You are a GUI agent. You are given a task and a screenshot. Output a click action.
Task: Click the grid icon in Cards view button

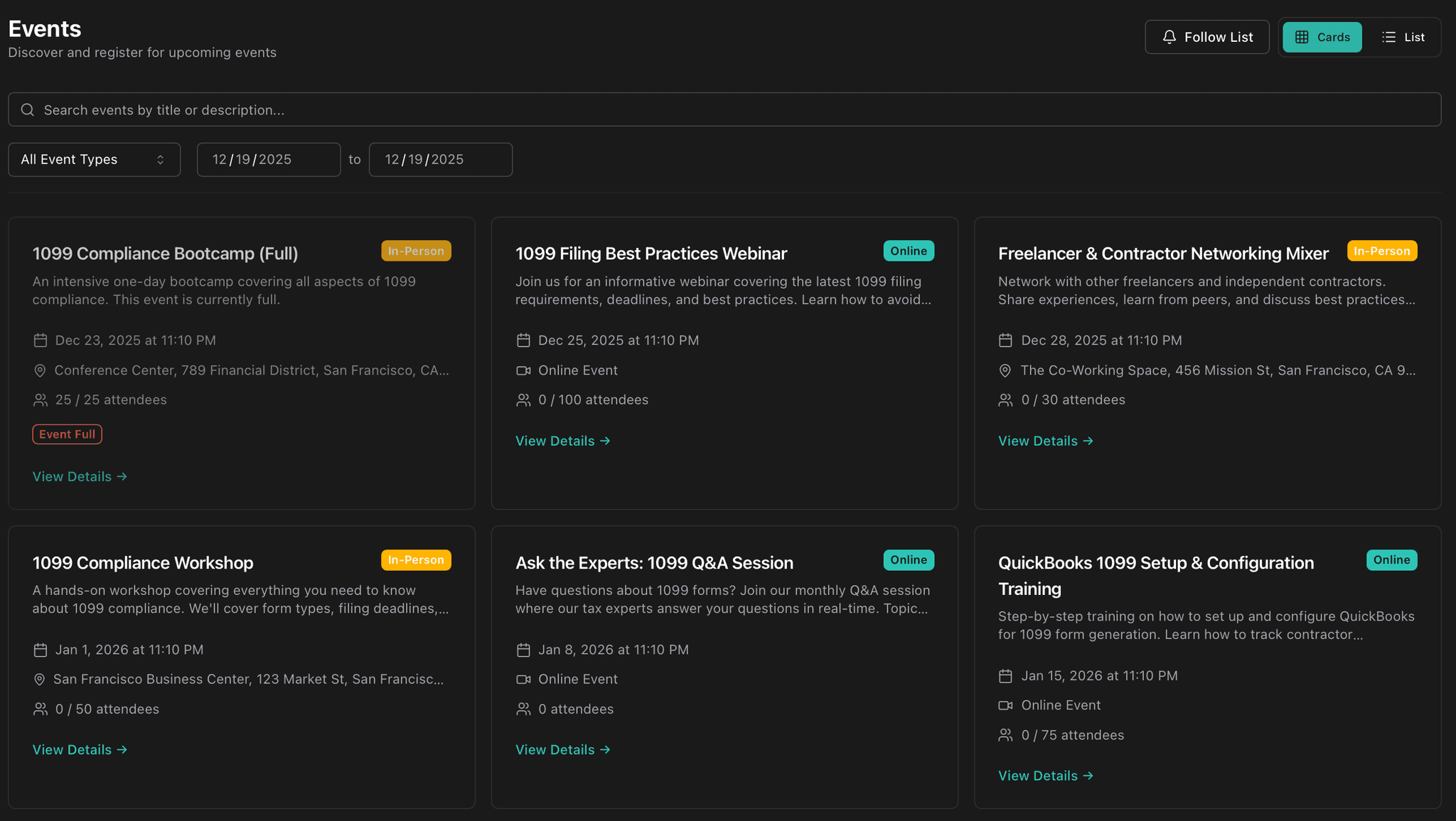coord(1302,37)
